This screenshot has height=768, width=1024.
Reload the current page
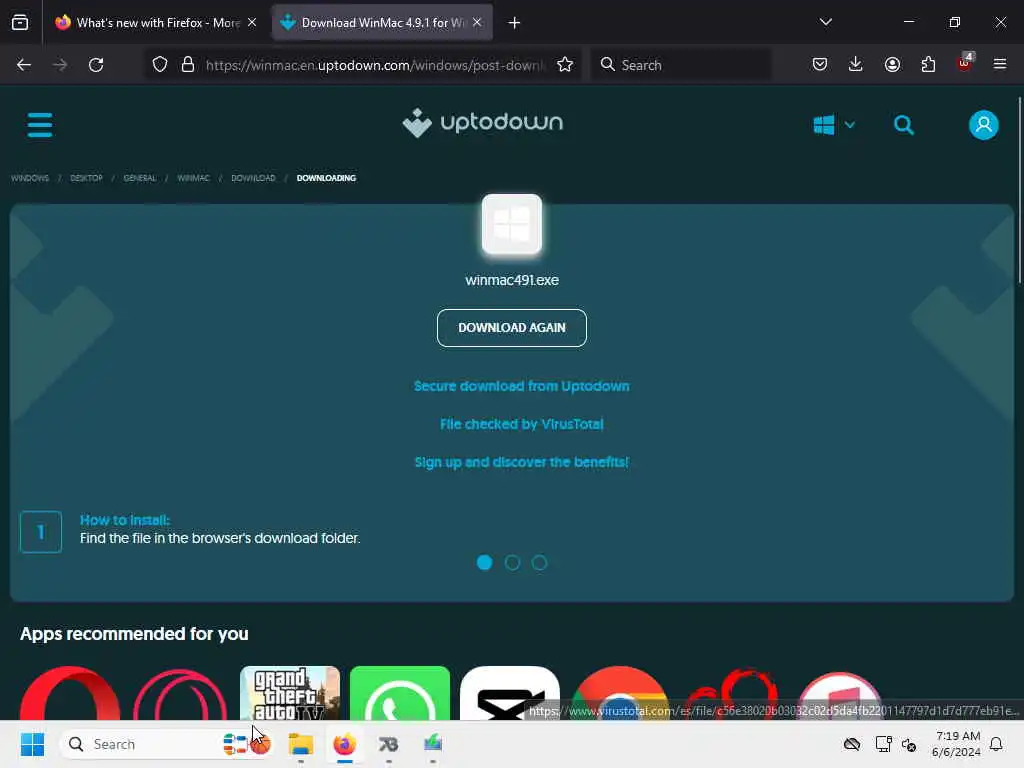[x=96, y=65]
